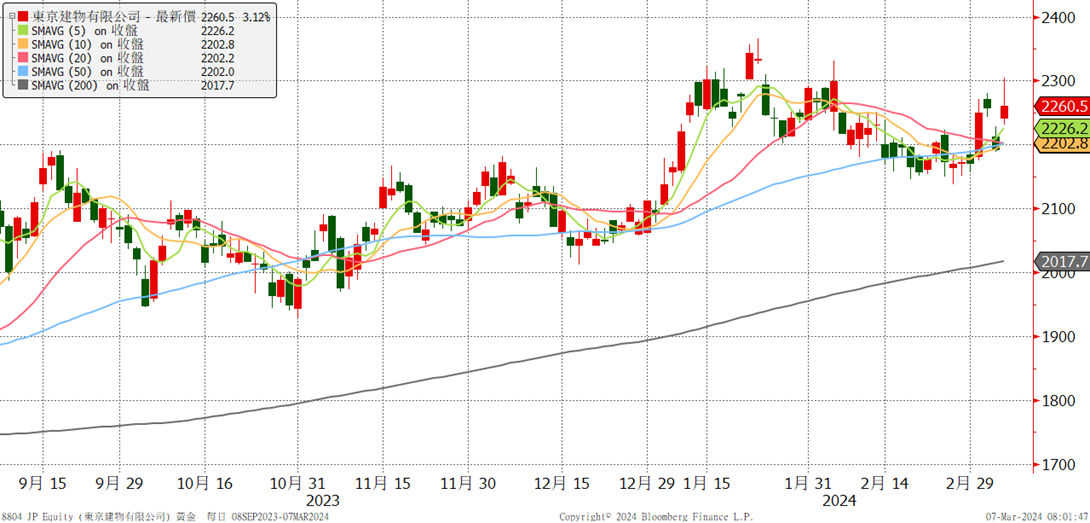Click the 10月 16 date label
The image size is (1090, 523).
(x=206, y=483)
